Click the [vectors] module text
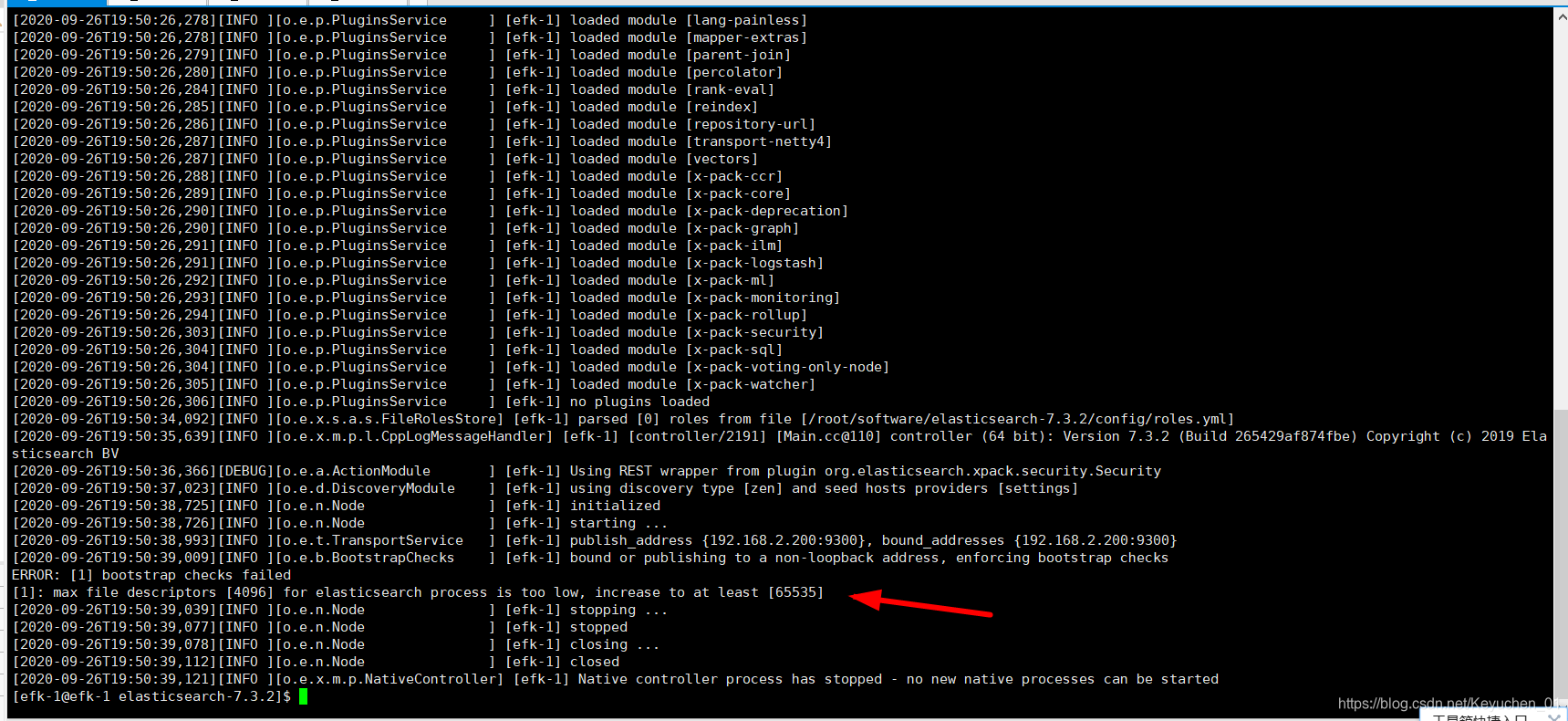This screenshot has height=721, width=1568. [x=722, y=159]
